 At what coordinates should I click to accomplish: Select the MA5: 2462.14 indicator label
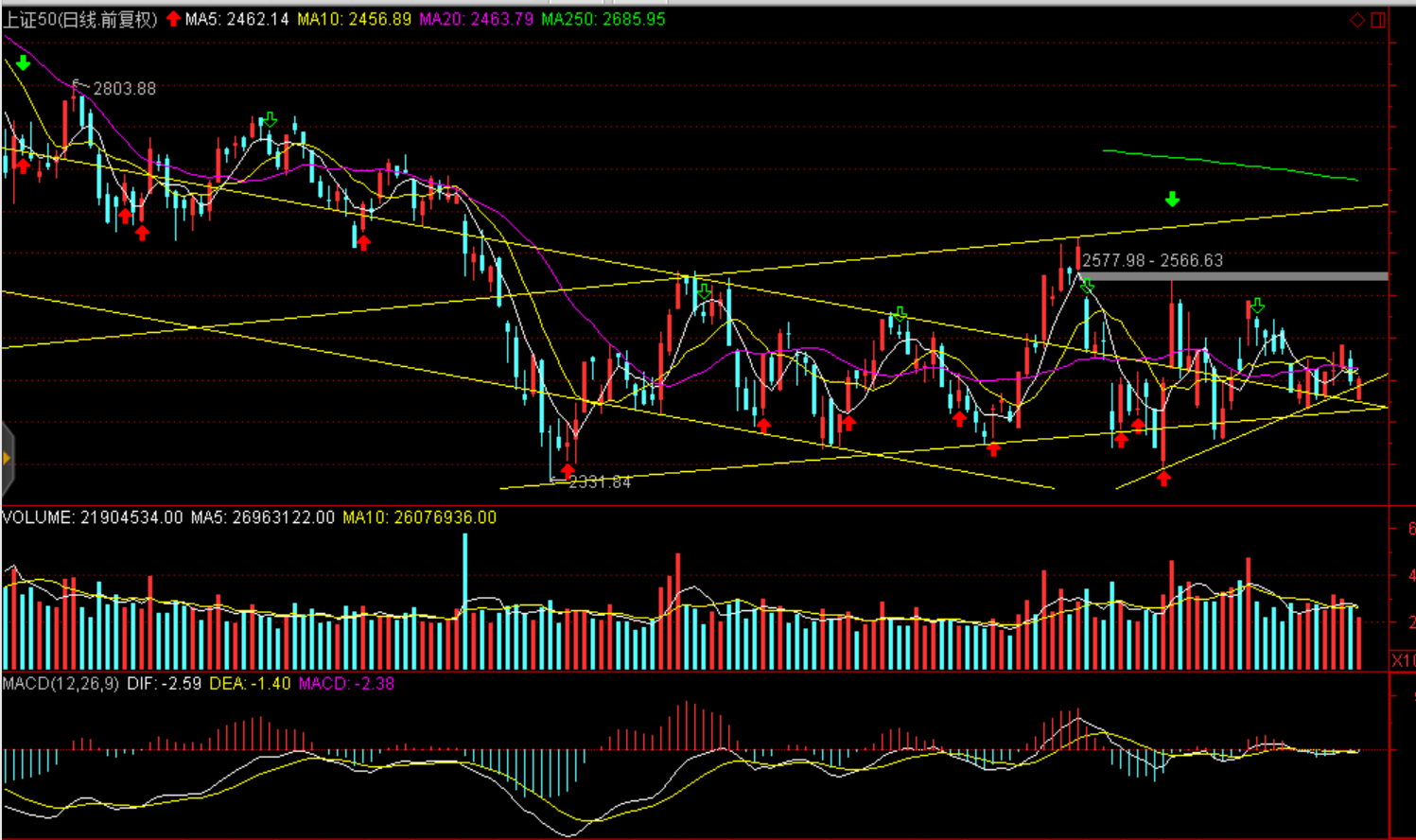point(236,20)
